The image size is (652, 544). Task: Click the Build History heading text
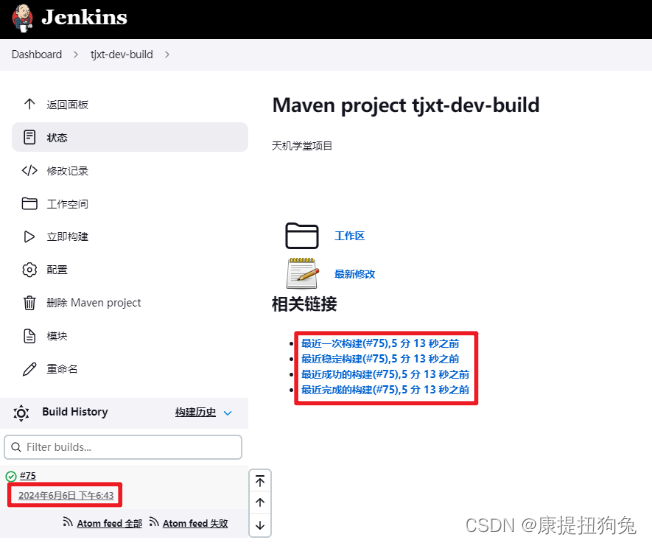pos(75,412)
